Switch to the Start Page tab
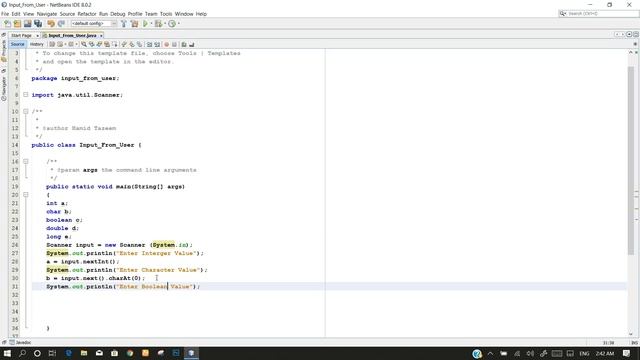 point(21,36)
